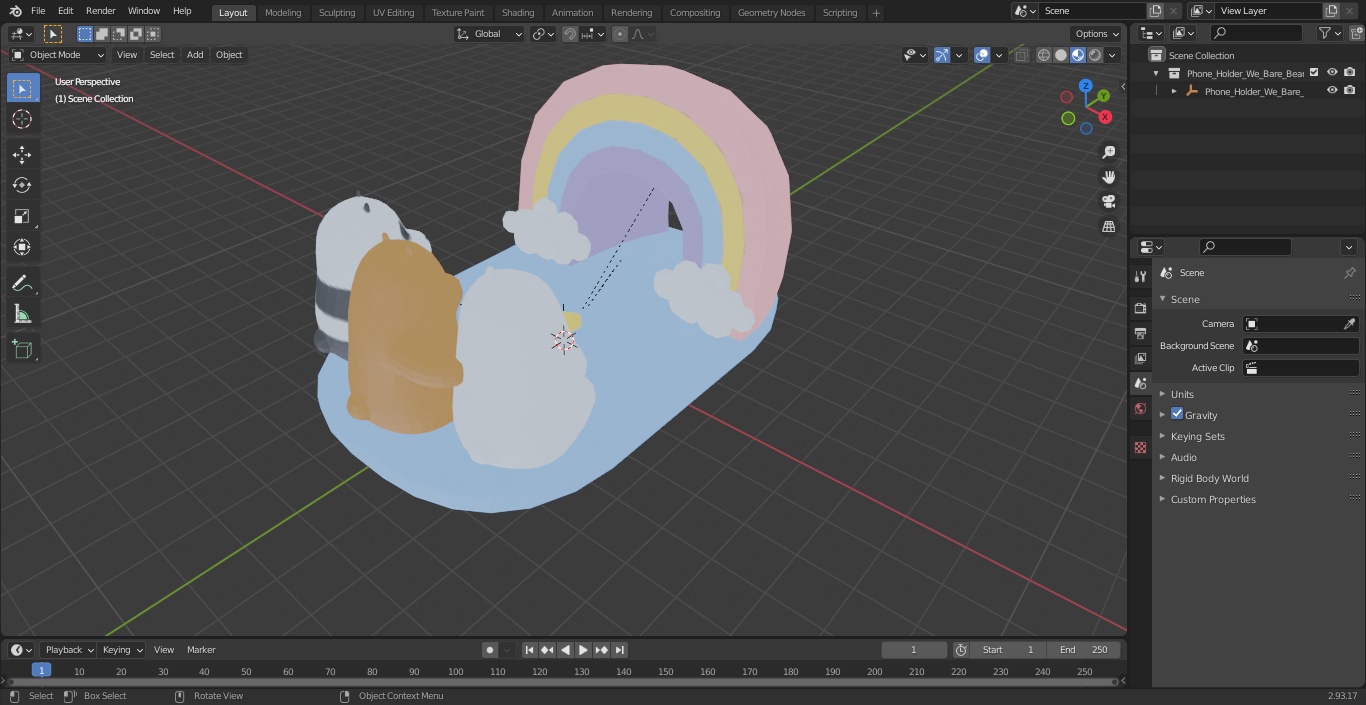Click the Blender logo menu icon
1366x705 pixels.
tap(14, 11)
